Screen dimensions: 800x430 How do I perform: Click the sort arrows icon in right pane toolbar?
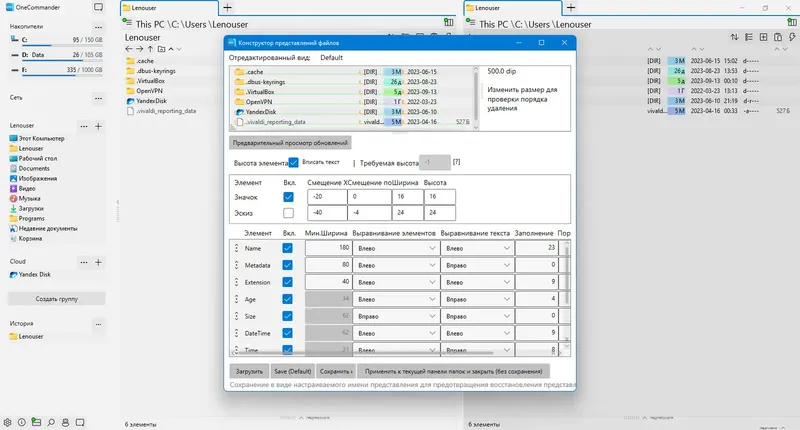pyautogui.click(x=734, y=37)
